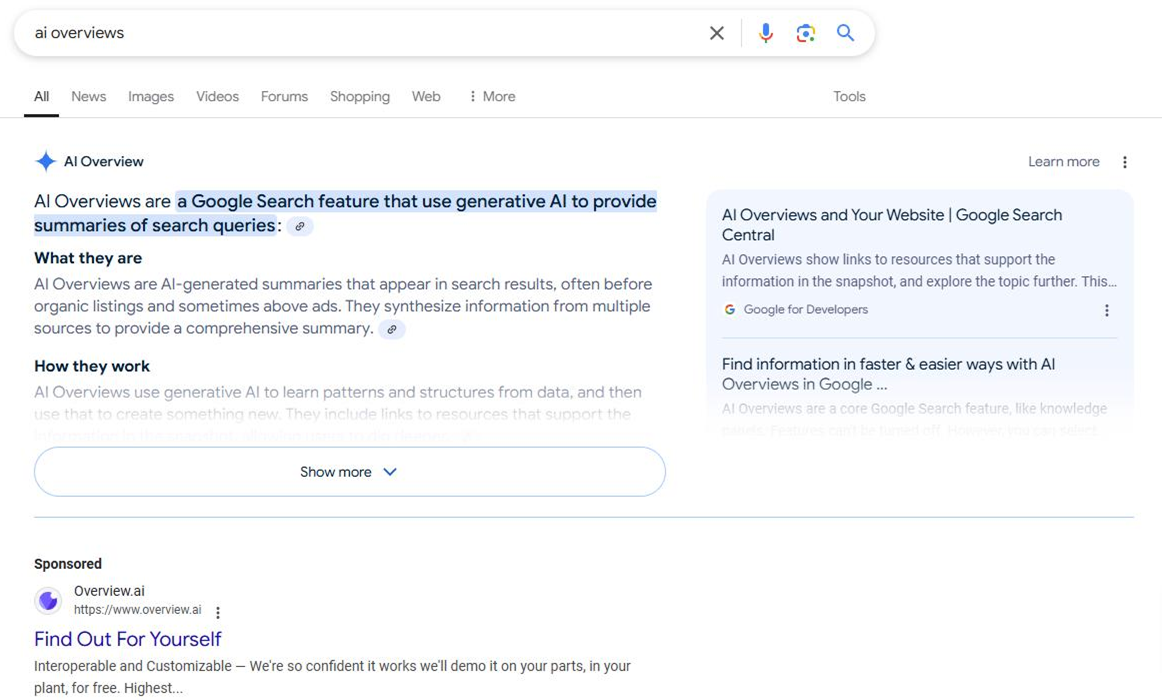Click the 'What they are' heading
Screen dimensions: 1164x700
click(88, 258)
